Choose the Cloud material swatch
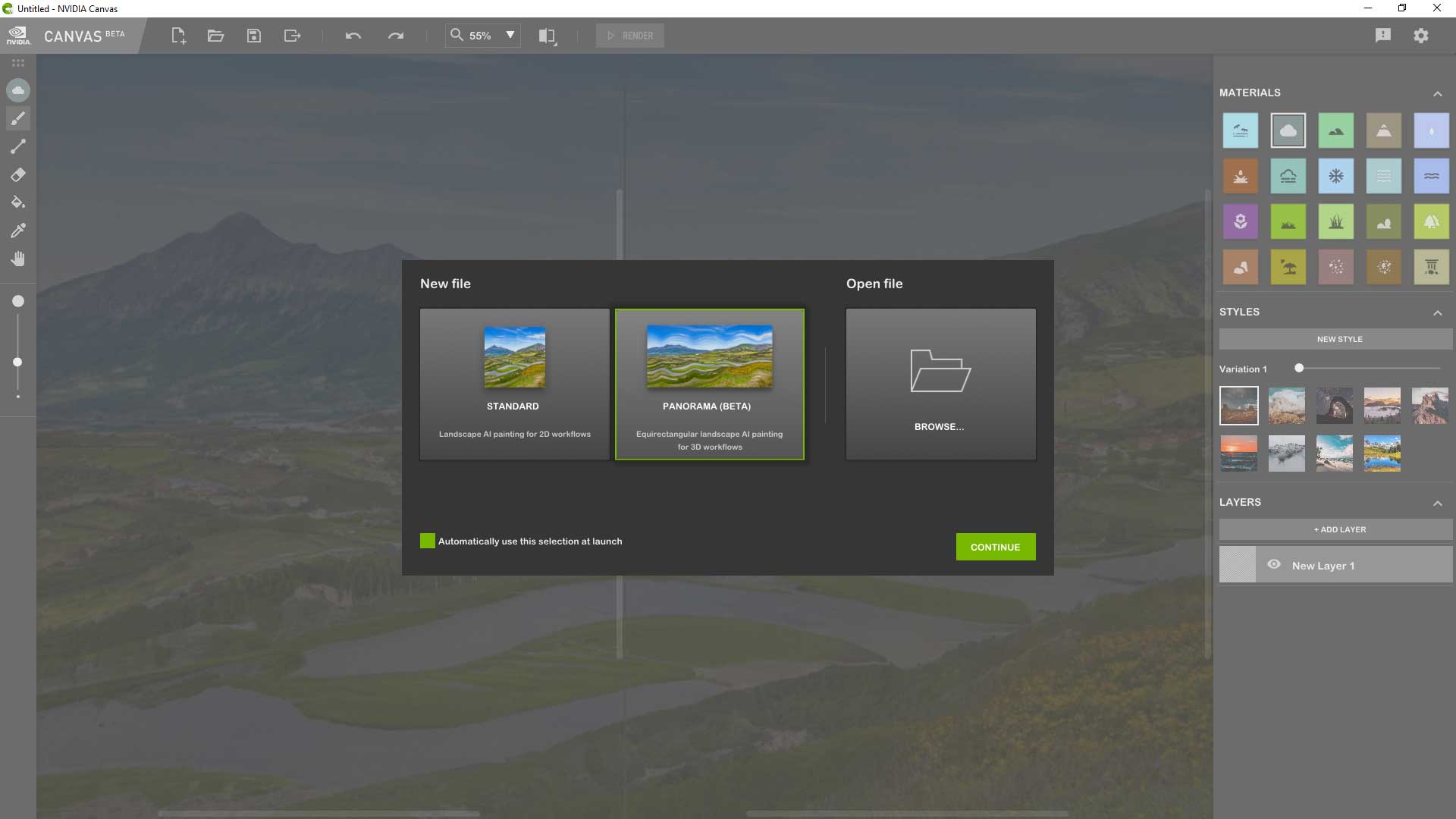The height and width of the screenshot is (819, 1456). (x=1288, y=130)
